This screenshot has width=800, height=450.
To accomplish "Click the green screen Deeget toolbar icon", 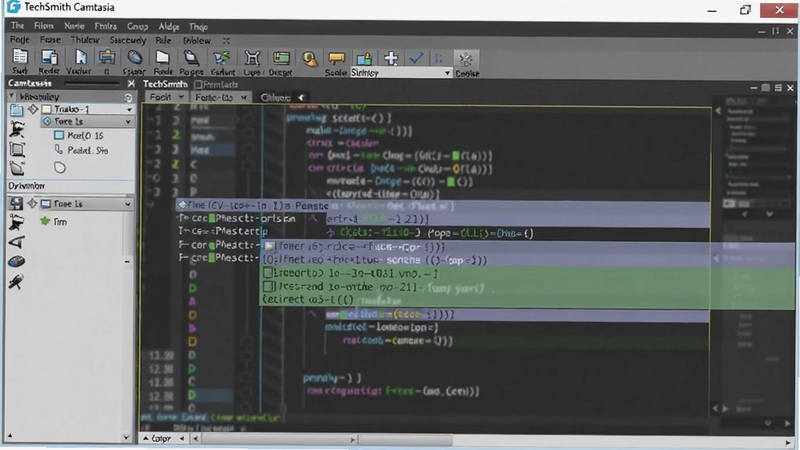I will (281, 58).
